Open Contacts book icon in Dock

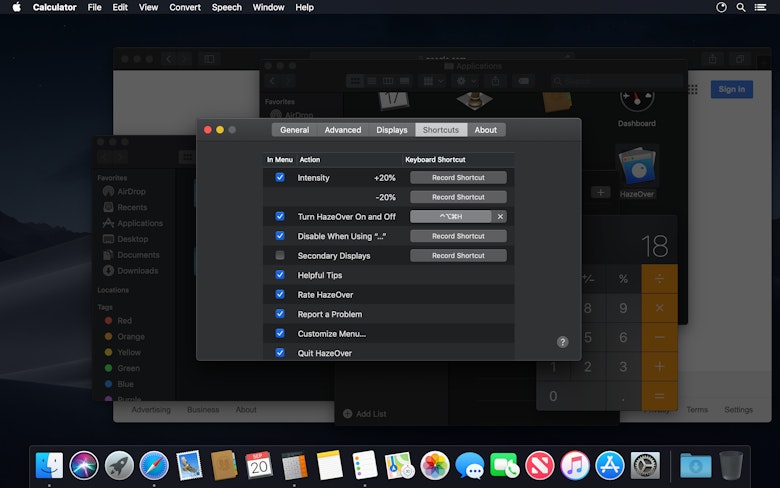pos(224,465)
